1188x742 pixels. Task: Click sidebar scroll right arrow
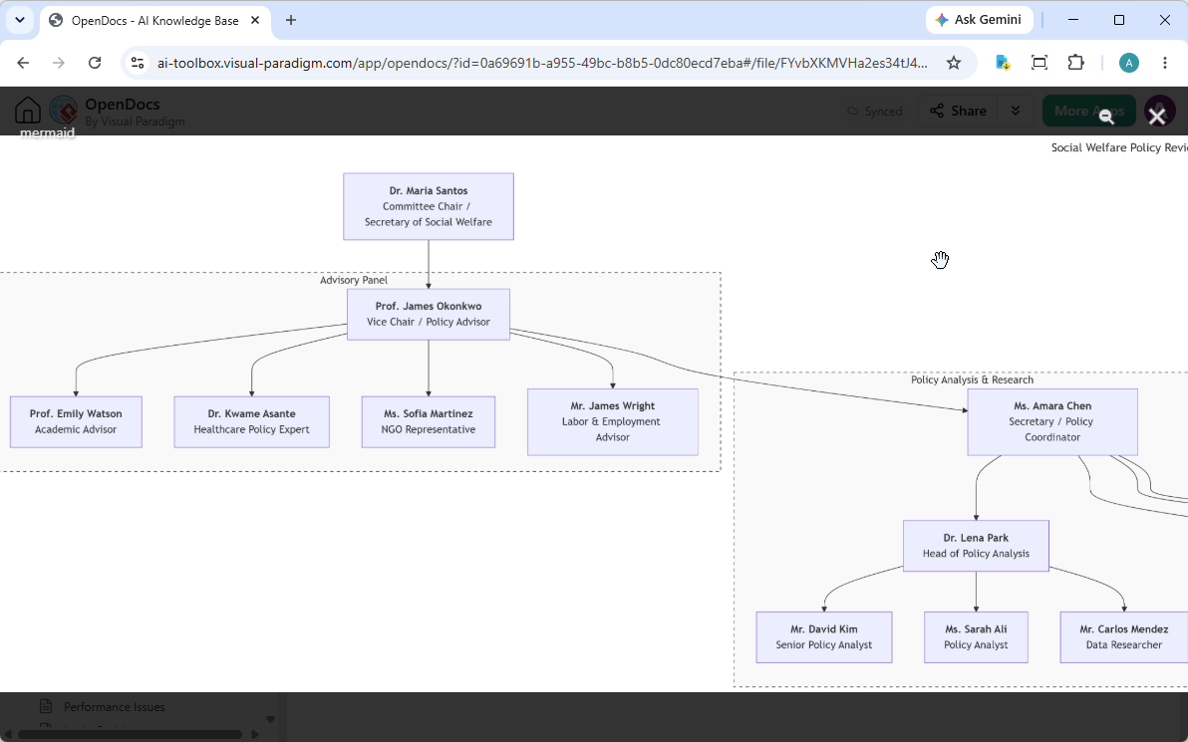coord(255,734)
